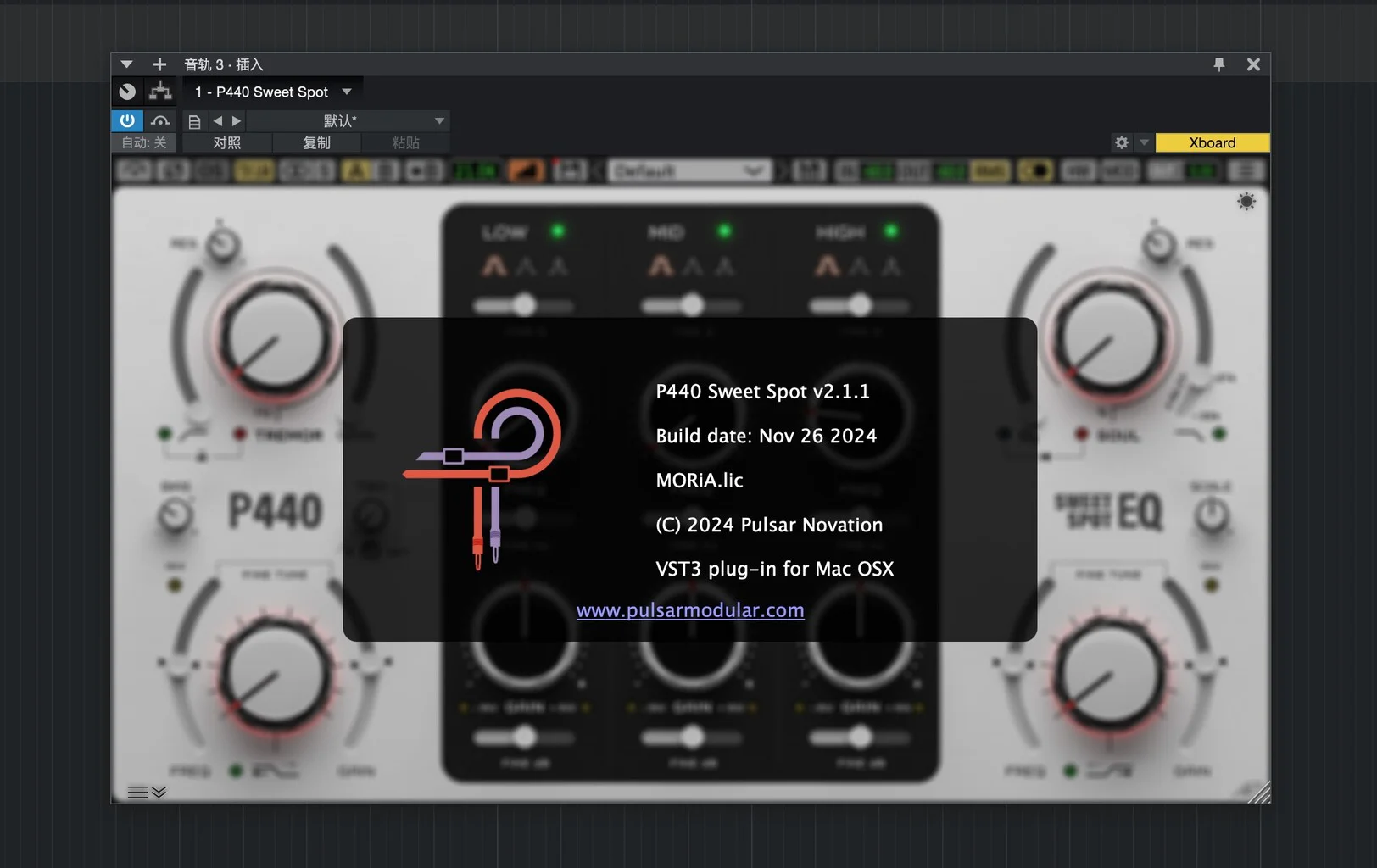Screen dimensions: 1377x868
Task: Open the preset file document icon
Action: tap(194, 121)
